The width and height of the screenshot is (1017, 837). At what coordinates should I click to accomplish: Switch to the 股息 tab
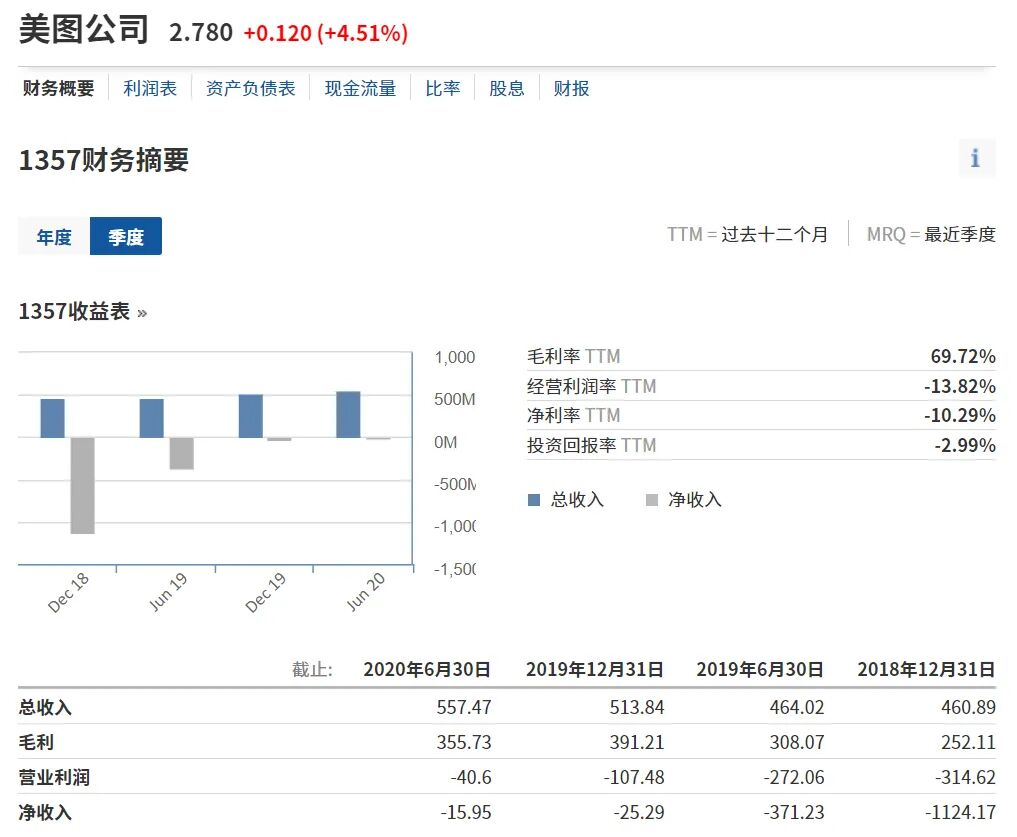507,88
